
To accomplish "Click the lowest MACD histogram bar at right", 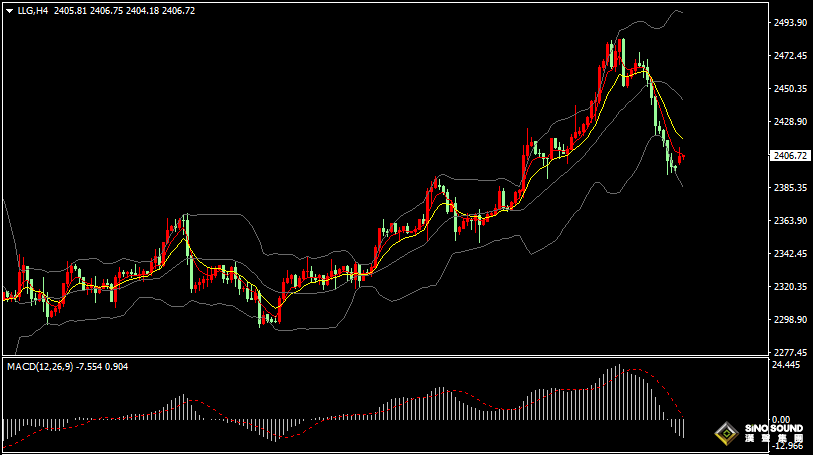I will pos(683,427).
